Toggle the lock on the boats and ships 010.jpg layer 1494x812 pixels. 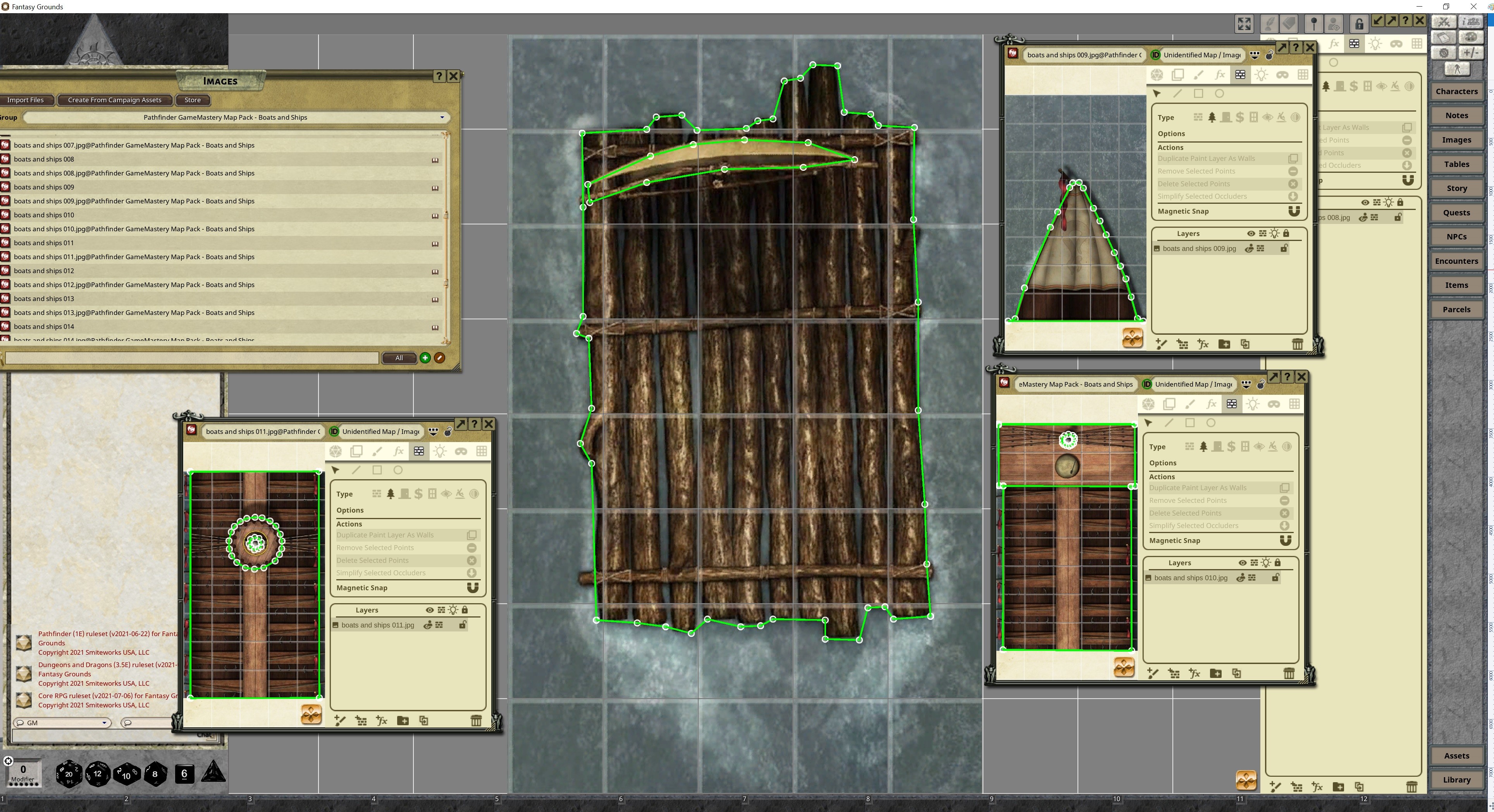(x=1275, y=578)
